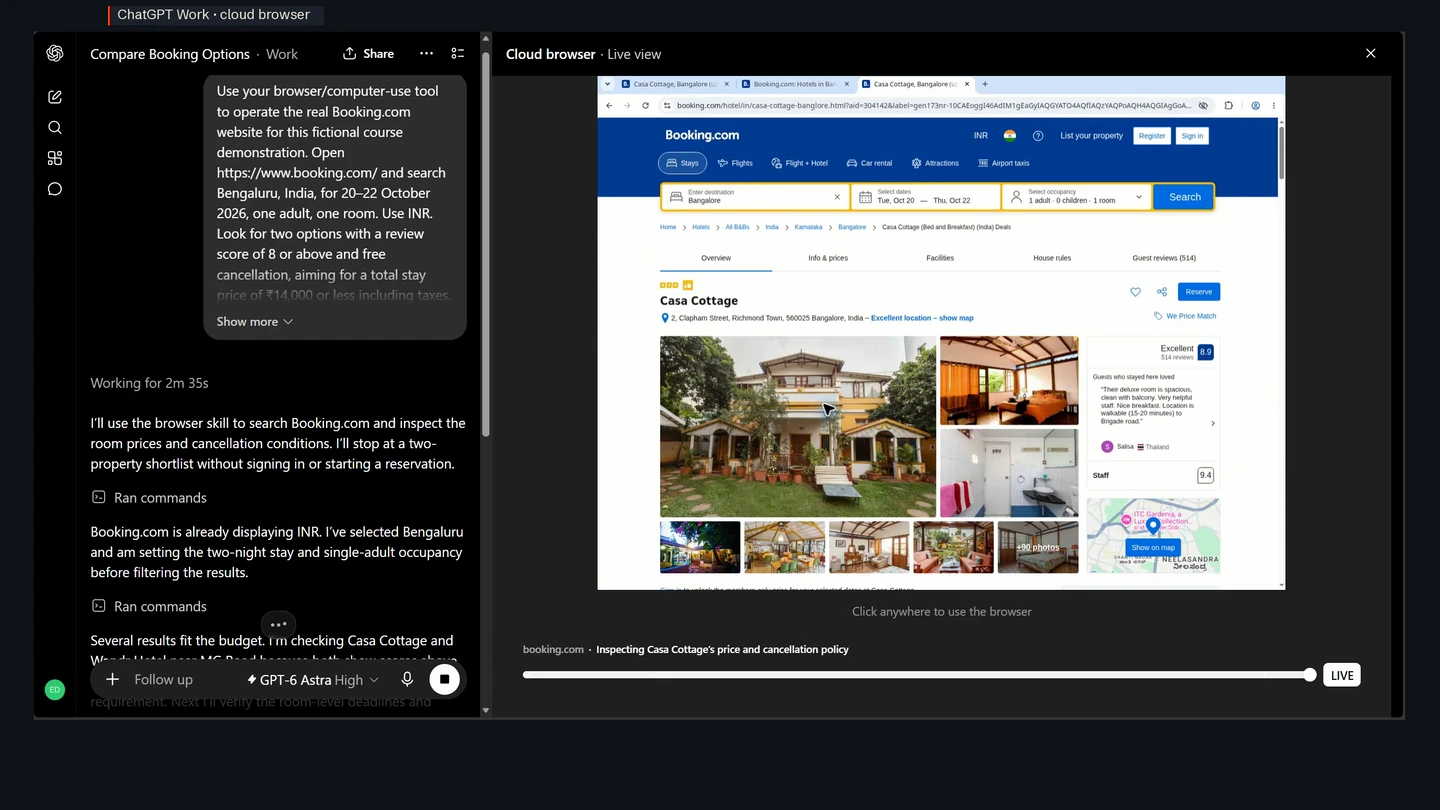Open the ChatGPT logo home icon
The height and width of the screenshot is (810, 1440).
pyautogui.click(x=55, y=54)
